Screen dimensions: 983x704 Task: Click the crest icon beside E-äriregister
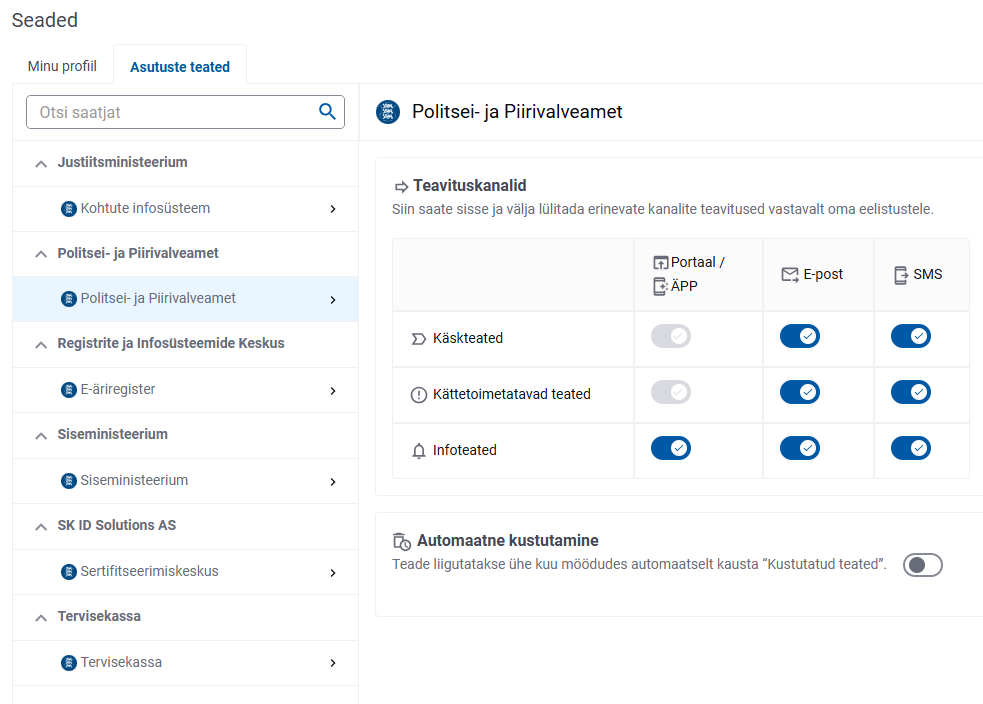tap(69, 390)
